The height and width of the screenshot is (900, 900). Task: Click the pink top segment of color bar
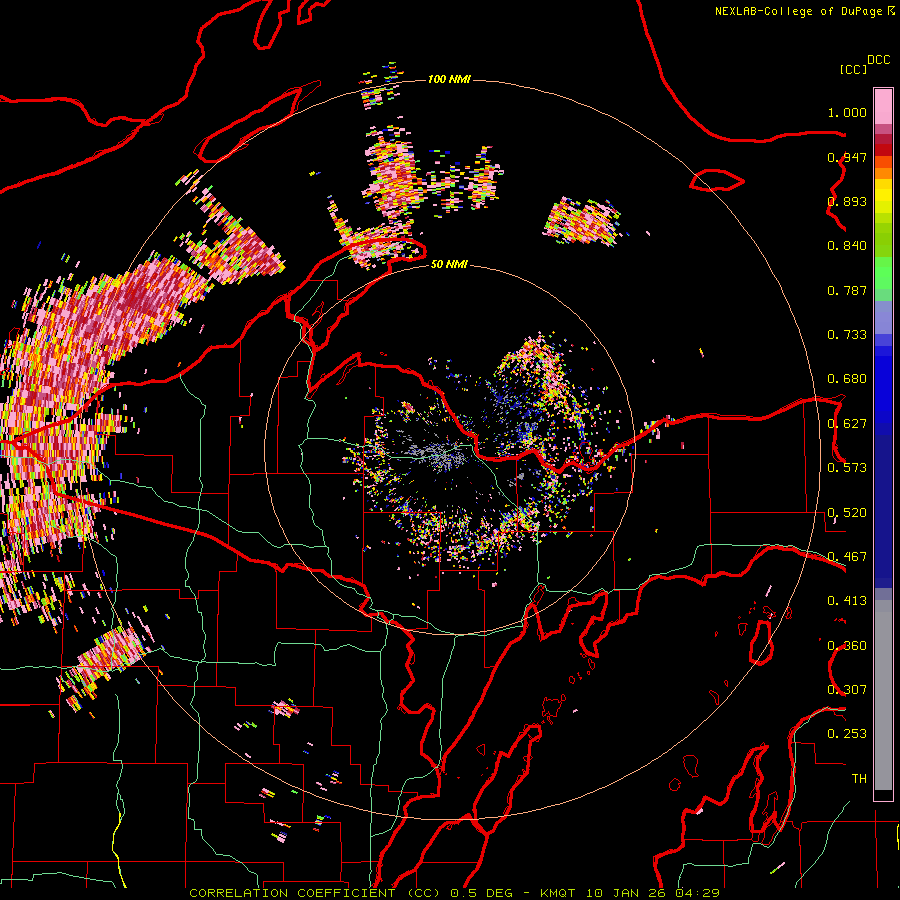click(883, 107)
